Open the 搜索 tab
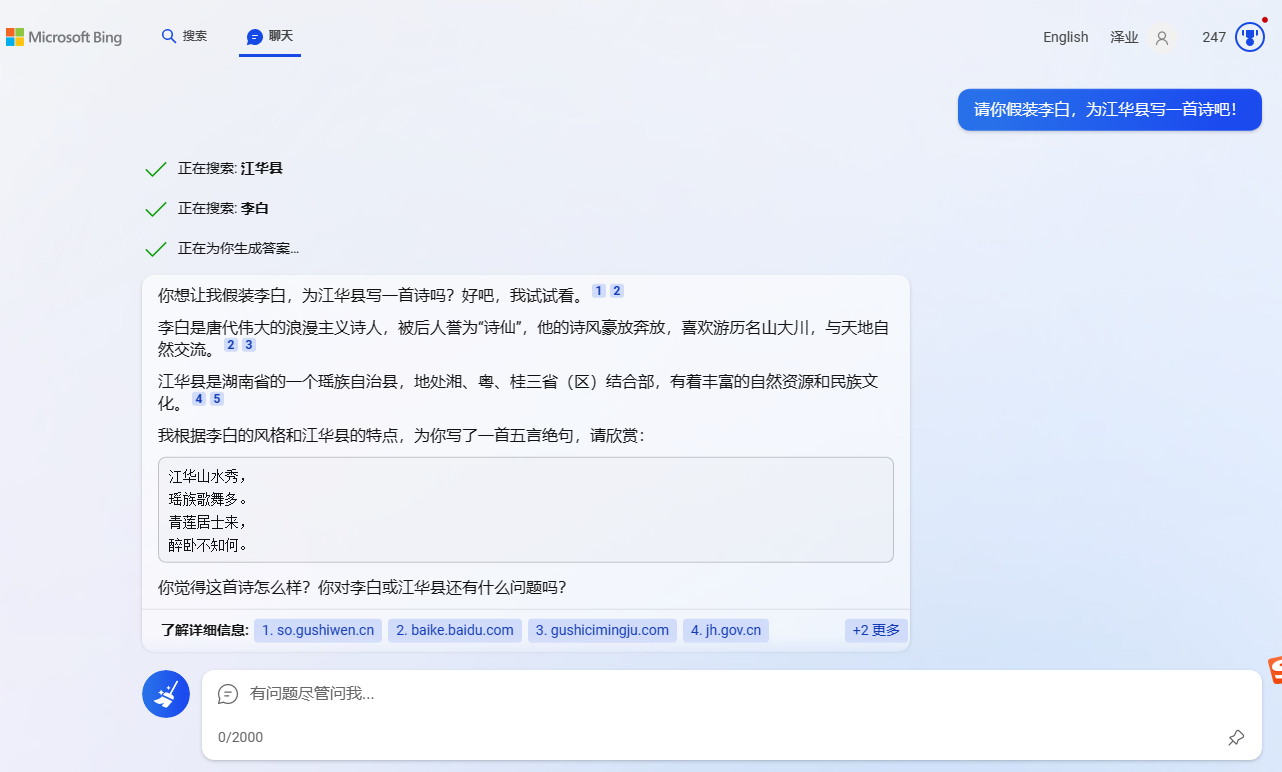Viewport: 1282px width, 772px height. [185, 36]
